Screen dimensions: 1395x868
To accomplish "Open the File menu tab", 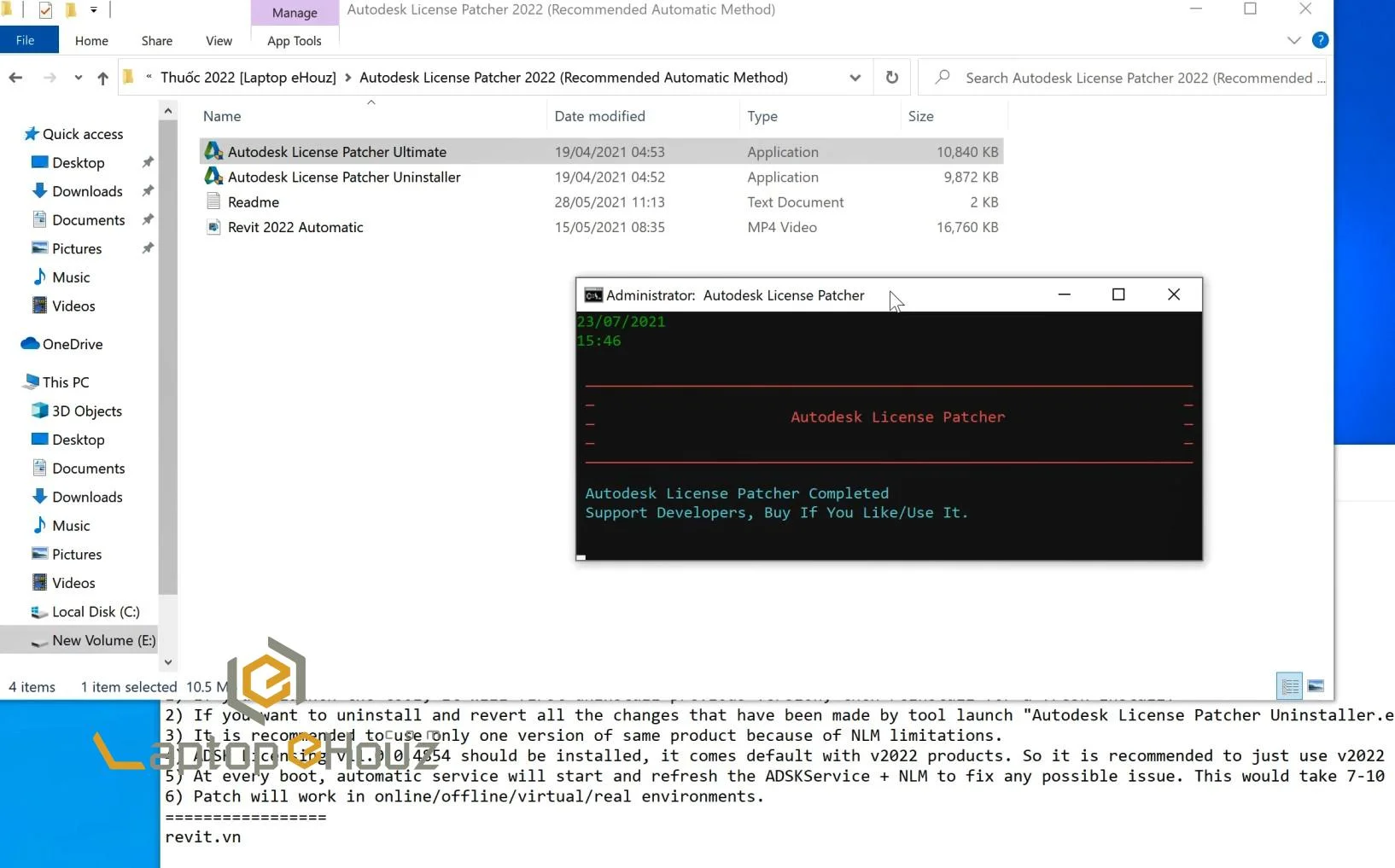I will click(x=26, y=40).
